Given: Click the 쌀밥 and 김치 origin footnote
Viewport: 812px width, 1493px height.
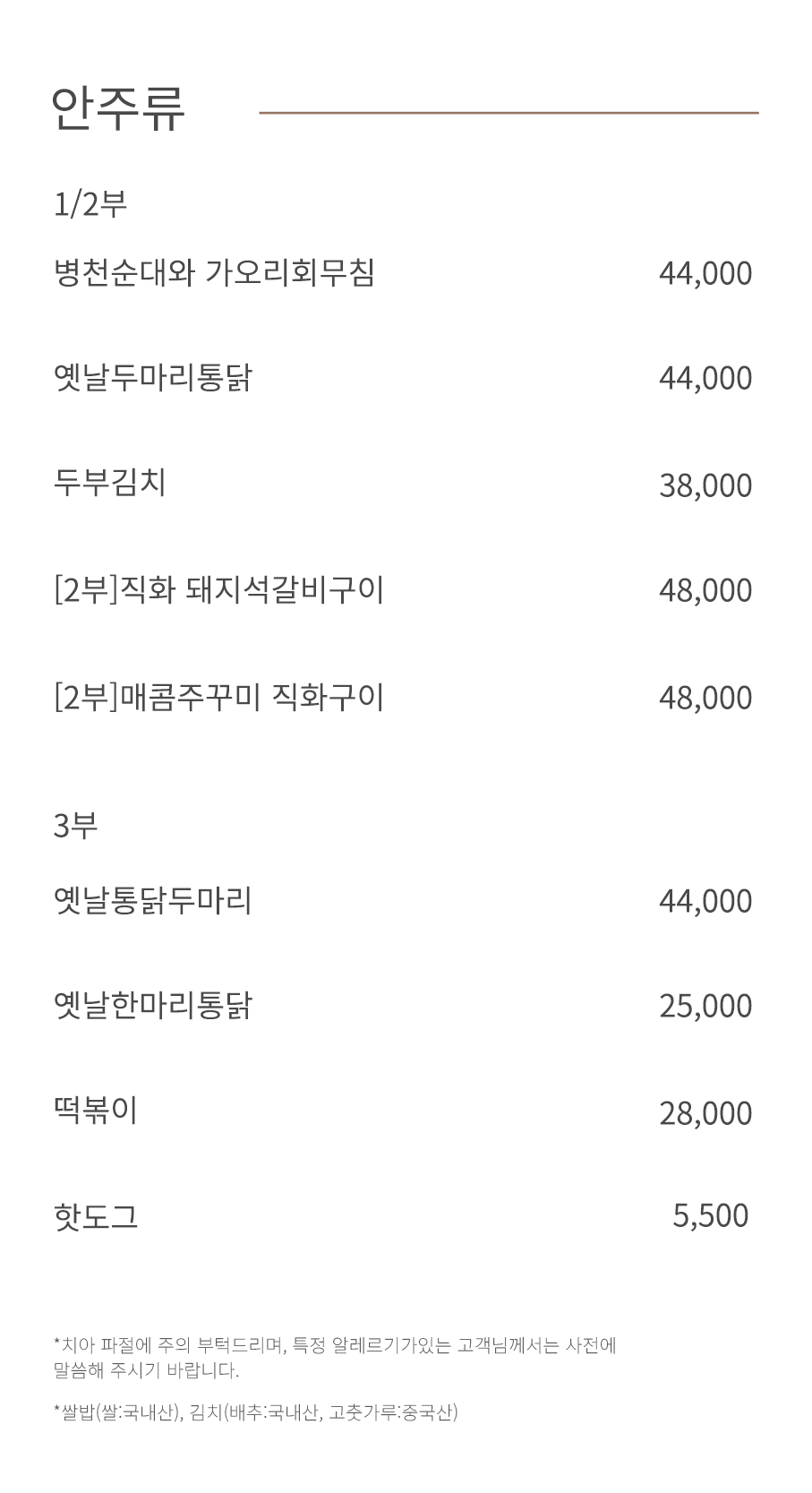Looking at the screenshot, I should pyautogui.click(x=256, y=1412).
